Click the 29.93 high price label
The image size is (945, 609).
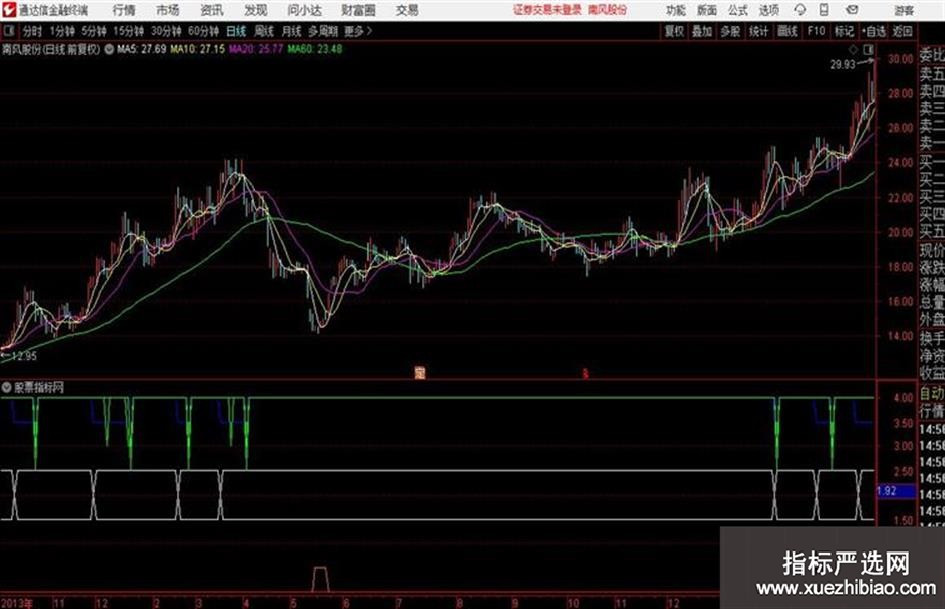[x=843, y=65]
